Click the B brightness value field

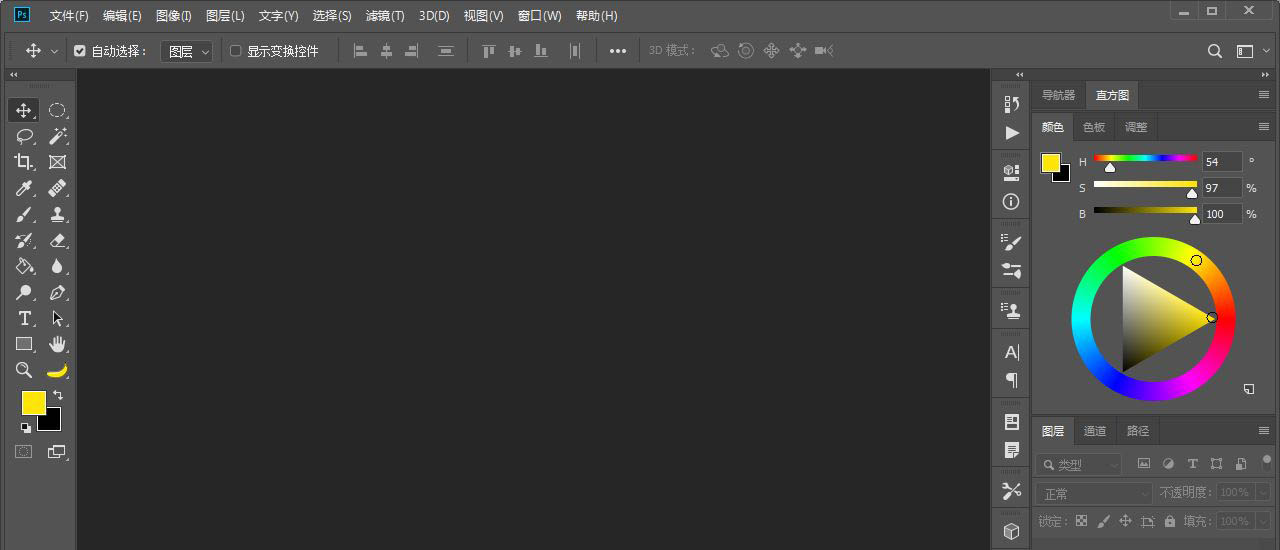1222,214
